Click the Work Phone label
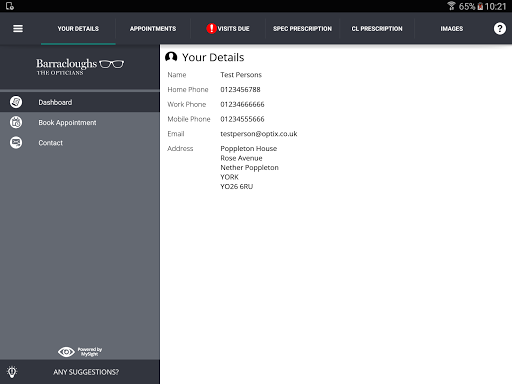Viewport: 512px width, 384px height. [x=187, y=104]
